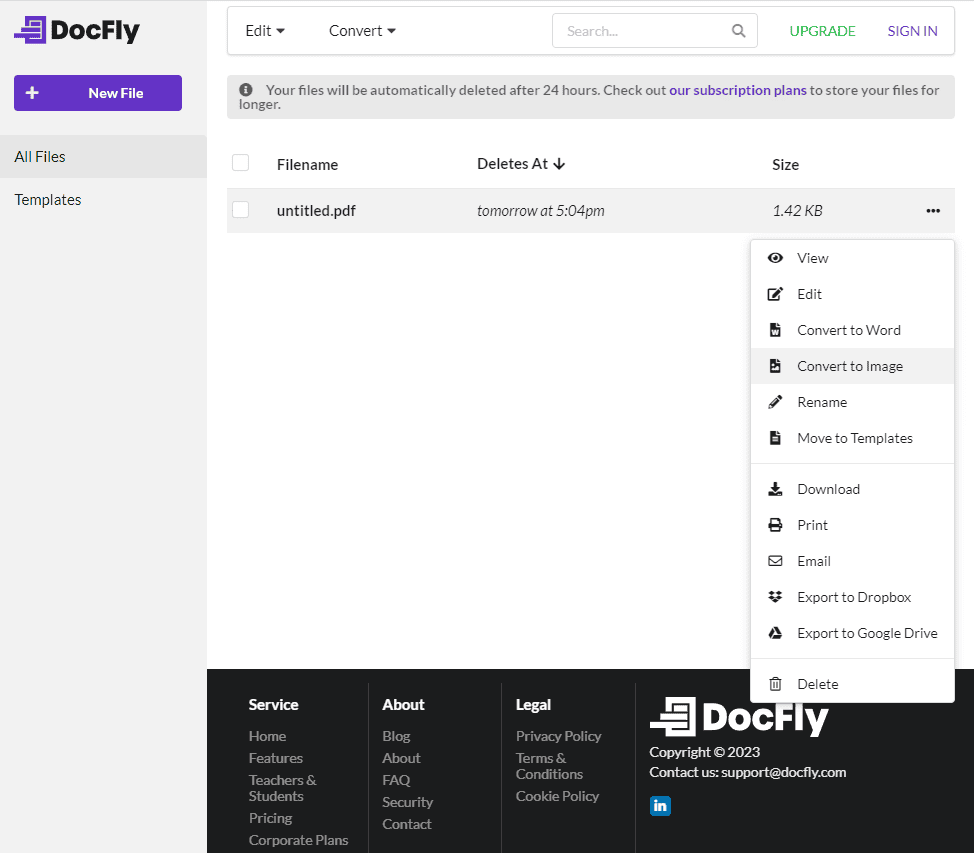974x853 pixels.
Task: Open the Cookie Policy footer link
Action: (557, 796)
